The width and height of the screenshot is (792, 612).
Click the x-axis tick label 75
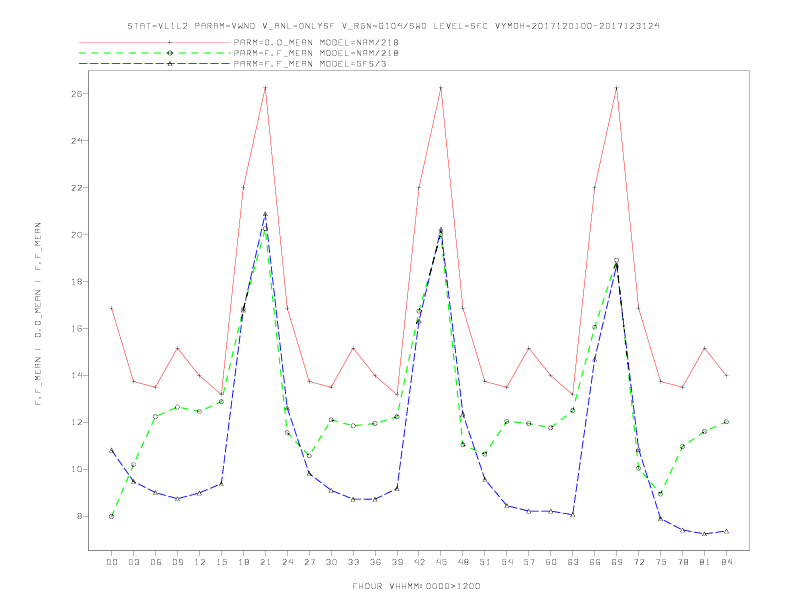click(661, 562)
